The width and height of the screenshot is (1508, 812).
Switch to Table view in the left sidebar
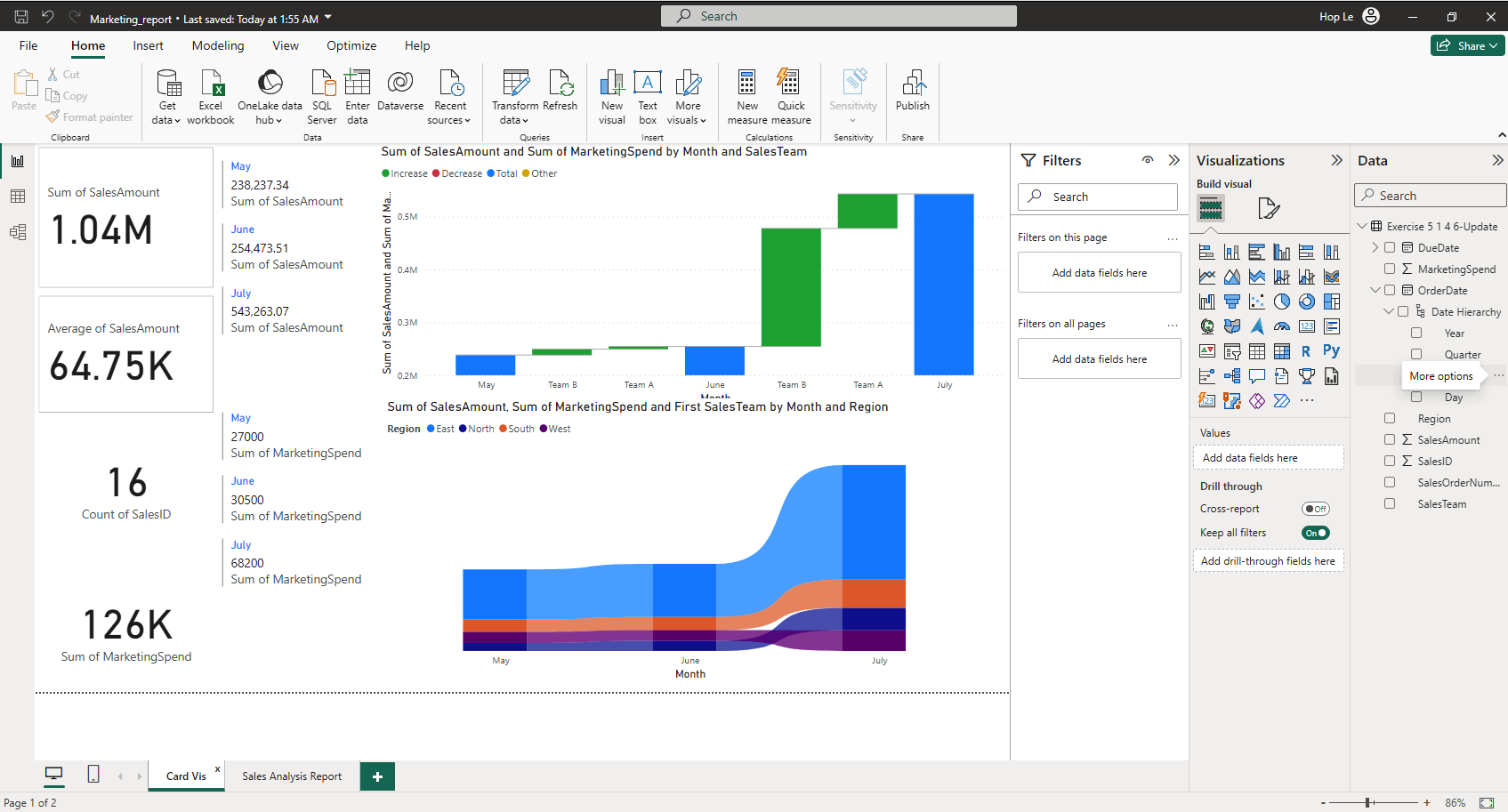coord(18,197)
